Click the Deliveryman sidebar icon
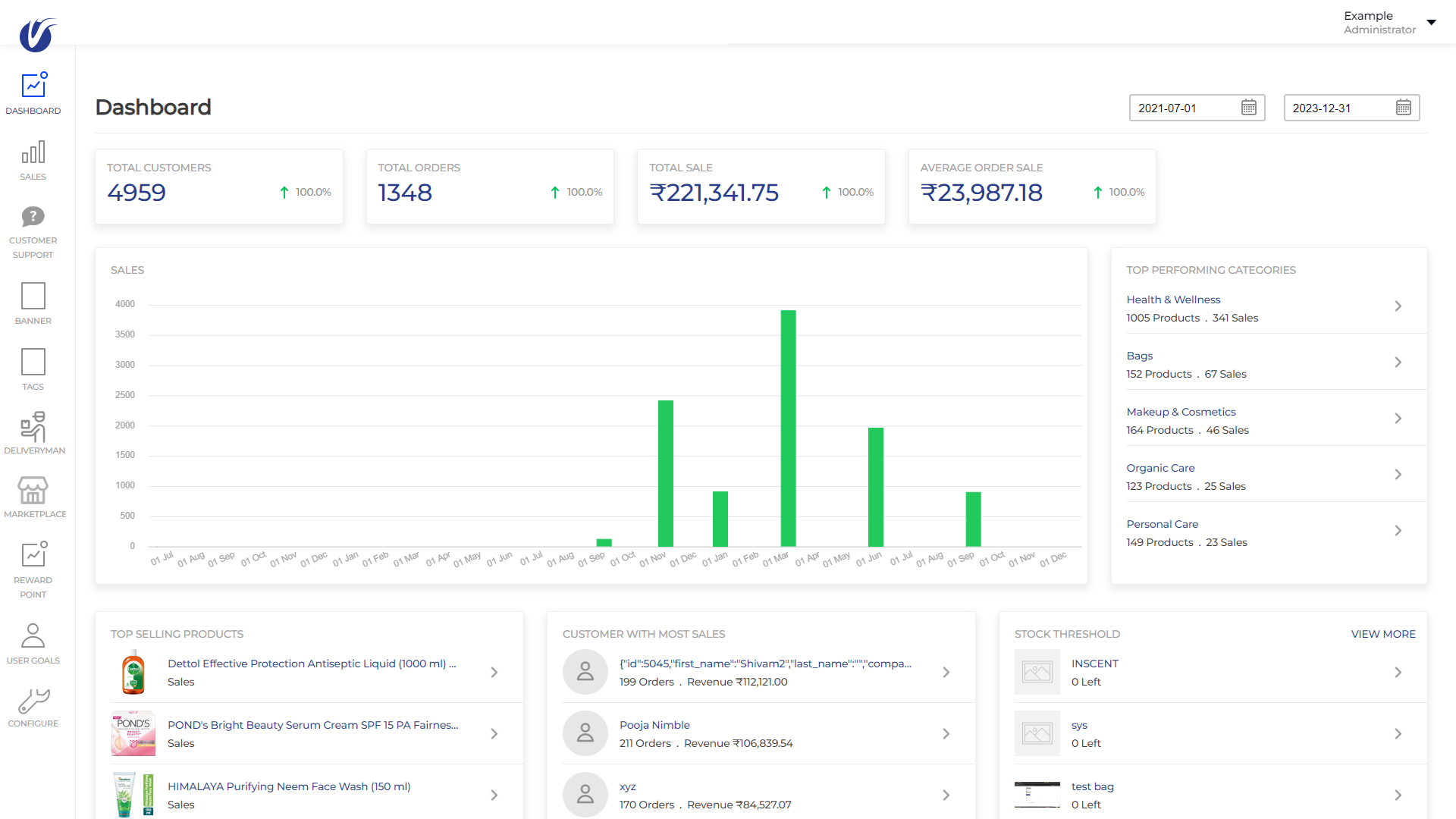The image size is (1456, 819). 33,427
